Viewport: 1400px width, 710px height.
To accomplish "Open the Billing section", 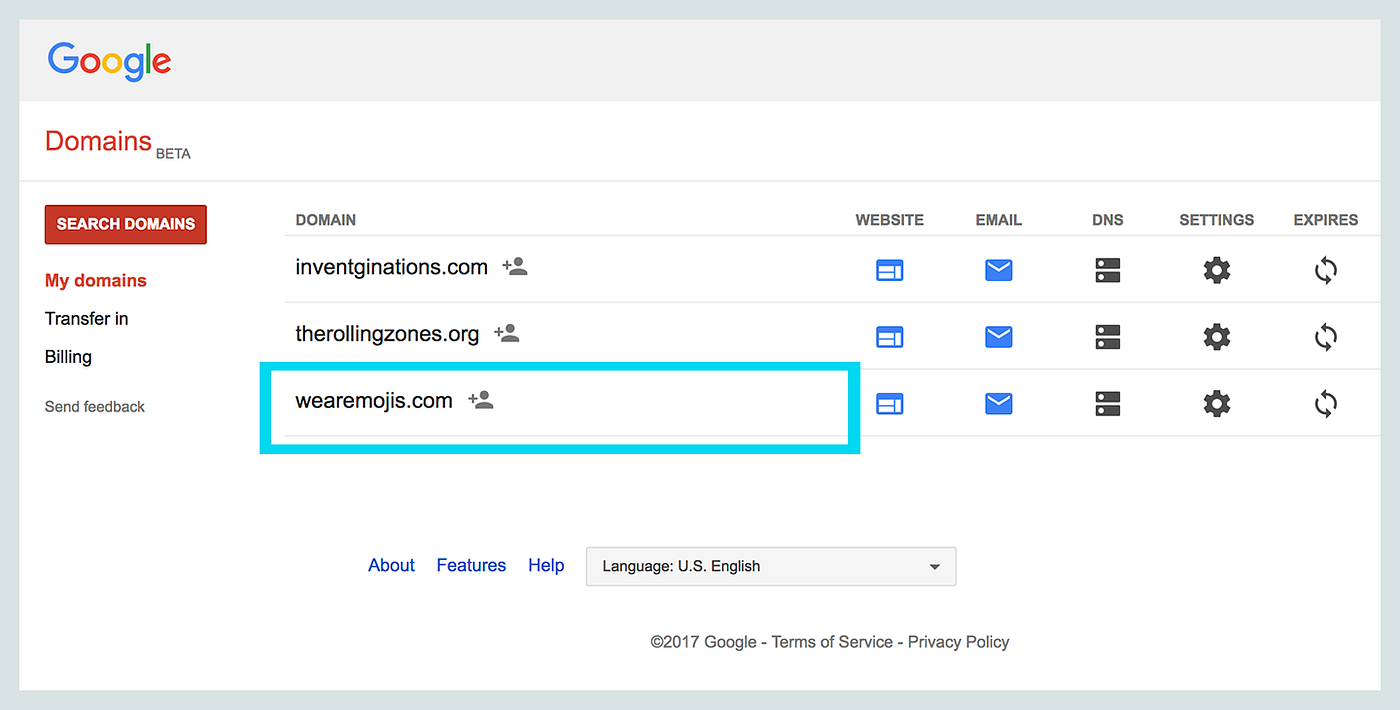I will point(68,357).
